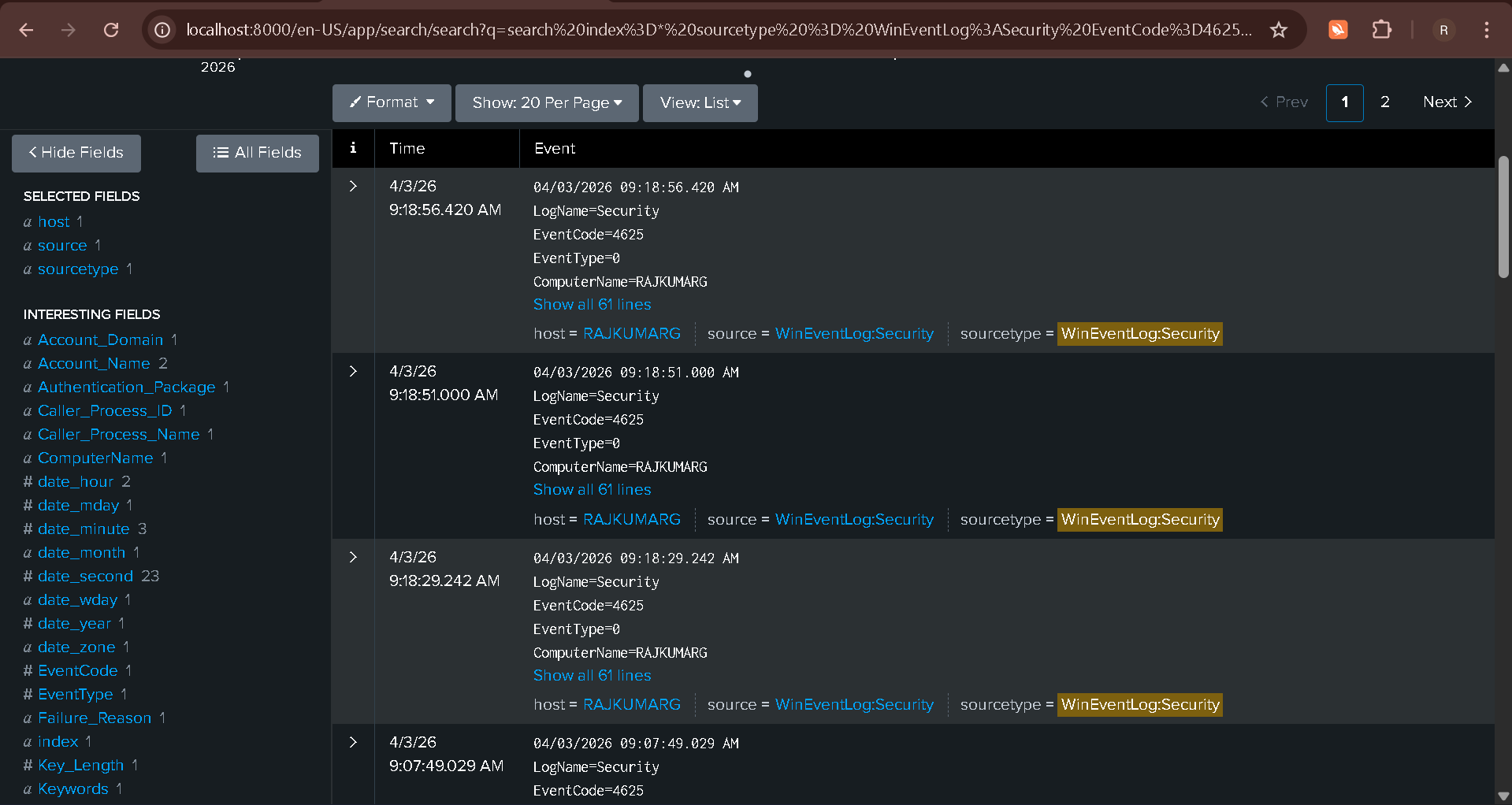Go to results page 2
Image resolution: width=1512 pixels, height=805 pixels.
click(x=1384, y=102)
